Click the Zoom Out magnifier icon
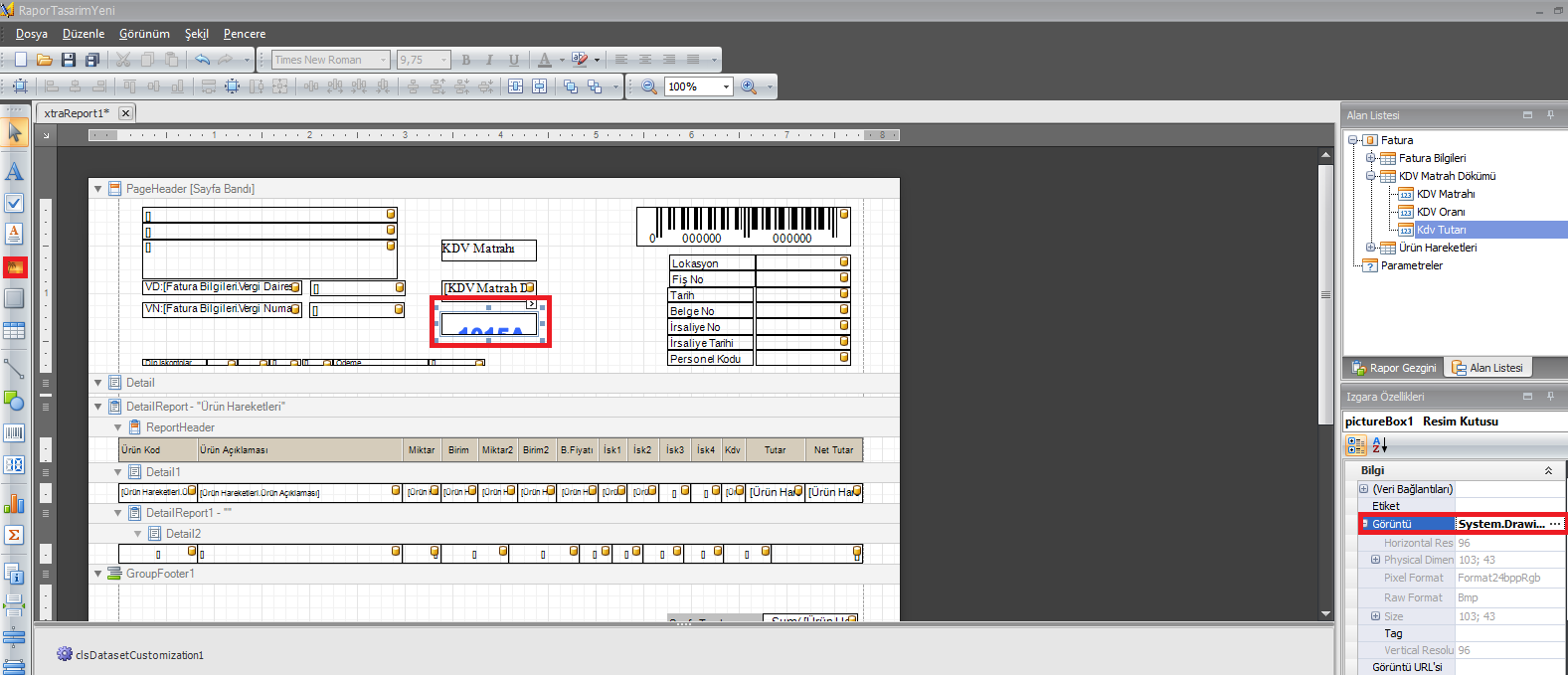This screenshot has width=1568, height=675. pyautogui.click(x=649, y=86)
